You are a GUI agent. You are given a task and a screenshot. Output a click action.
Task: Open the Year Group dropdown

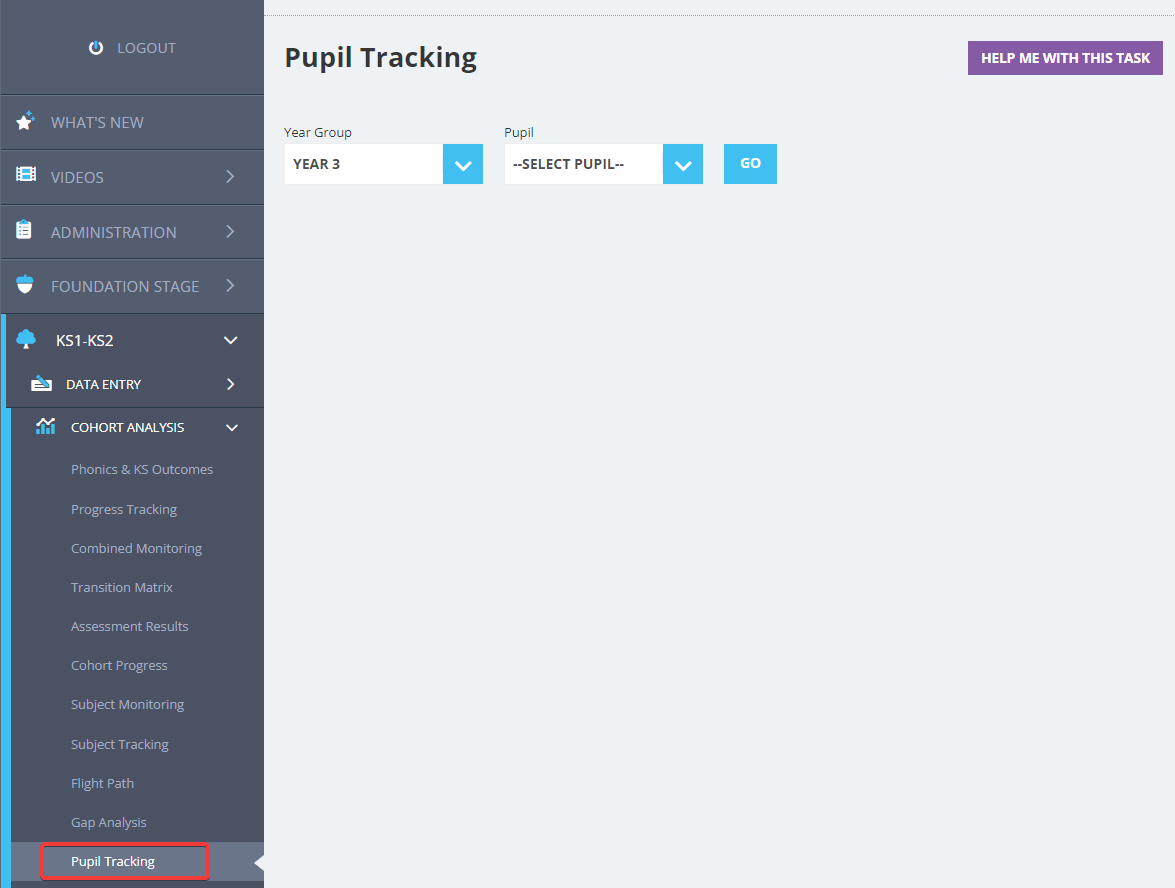462,163
